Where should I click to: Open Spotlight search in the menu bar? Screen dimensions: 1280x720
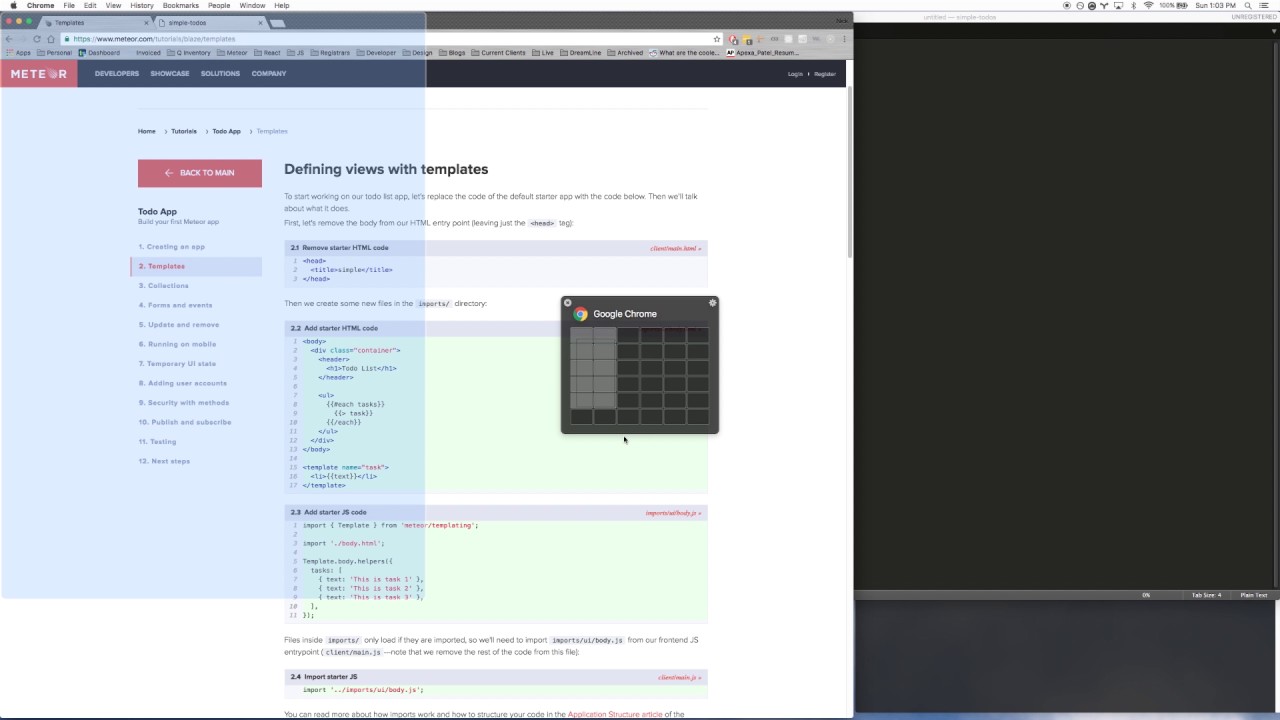(1248, 5)
